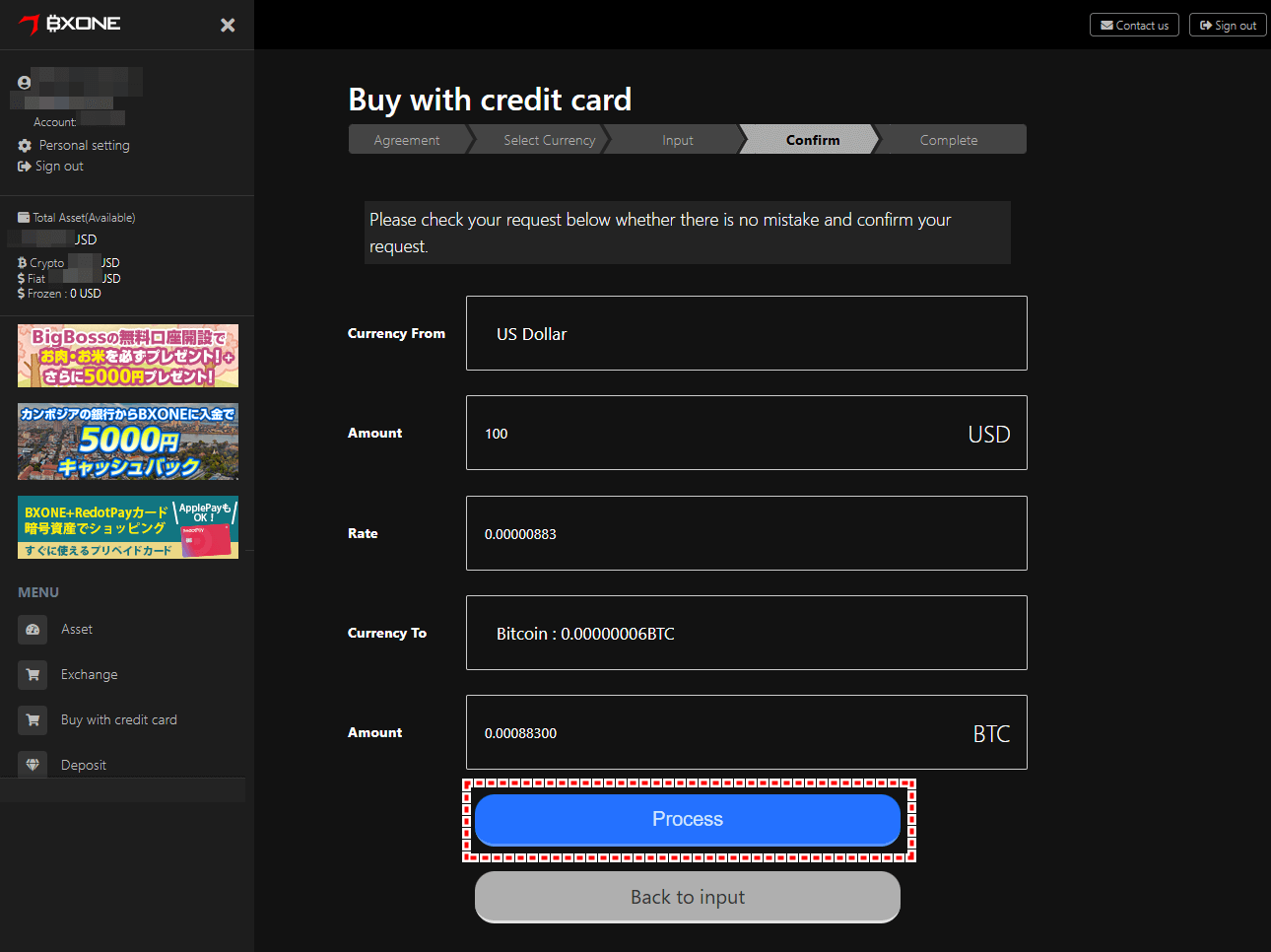Click the Currency To Bitcoin field

click(x=747, y=633)
